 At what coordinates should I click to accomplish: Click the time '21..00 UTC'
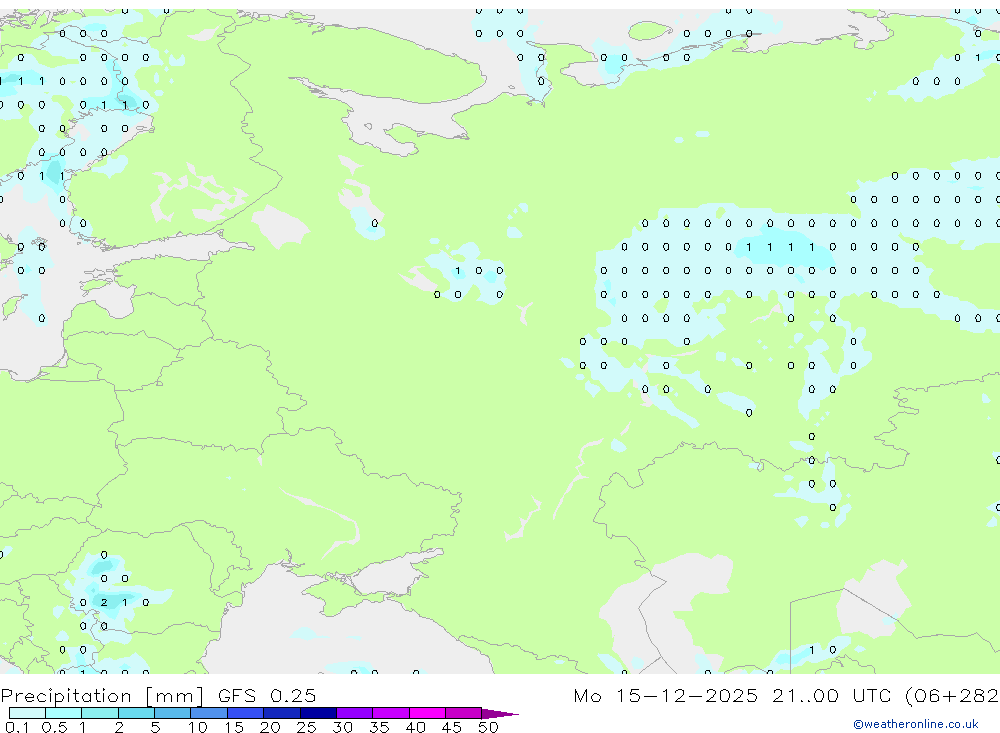832,695
